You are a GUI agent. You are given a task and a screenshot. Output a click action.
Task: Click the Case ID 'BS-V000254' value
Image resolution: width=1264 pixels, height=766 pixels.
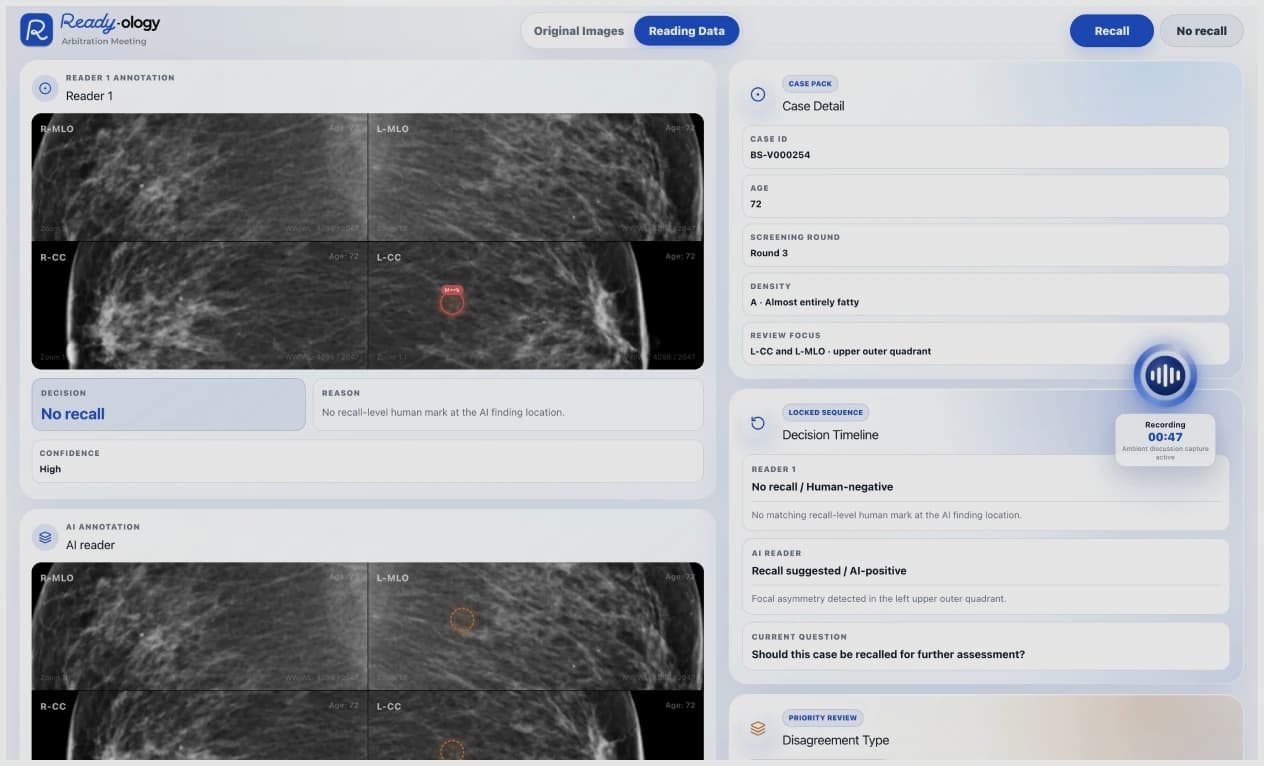click(780, 155)
